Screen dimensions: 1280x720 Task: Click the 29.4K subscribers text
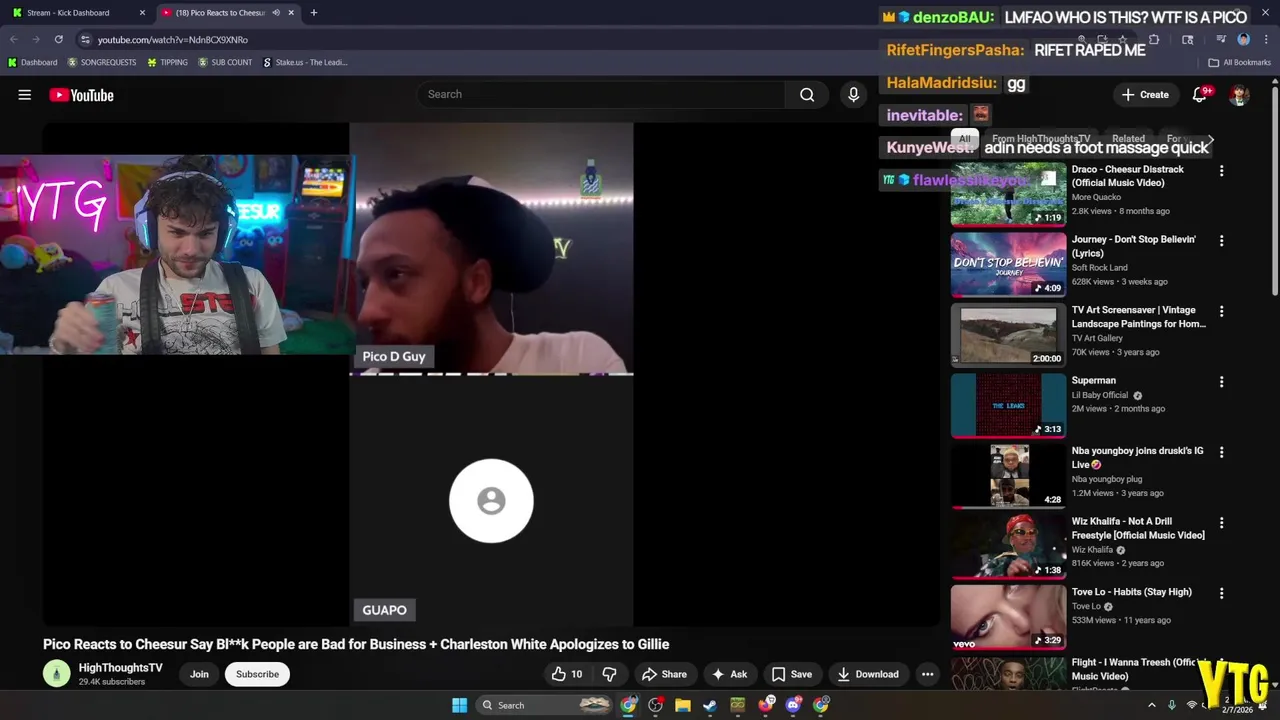pos(112,682)
